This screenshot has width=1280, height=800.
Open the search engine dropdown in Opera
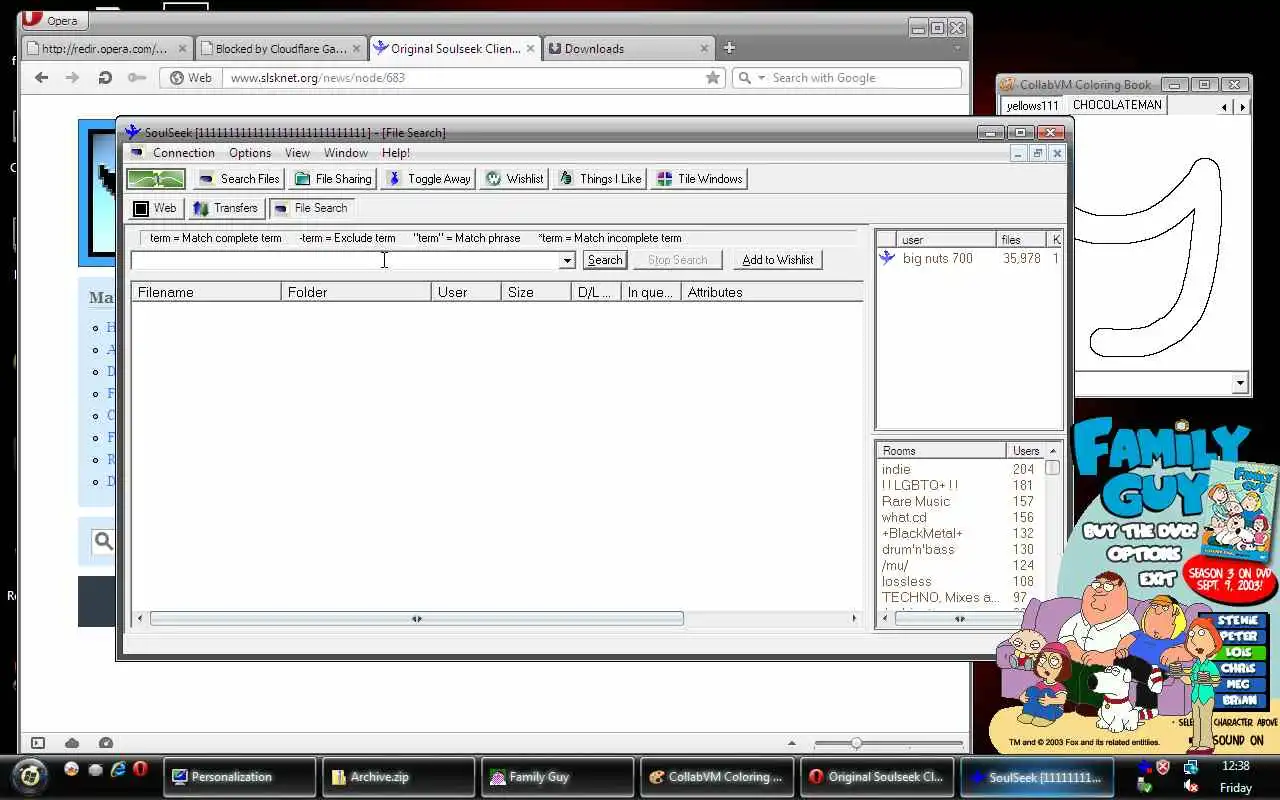pyautogui.click(x=761, y=77)
